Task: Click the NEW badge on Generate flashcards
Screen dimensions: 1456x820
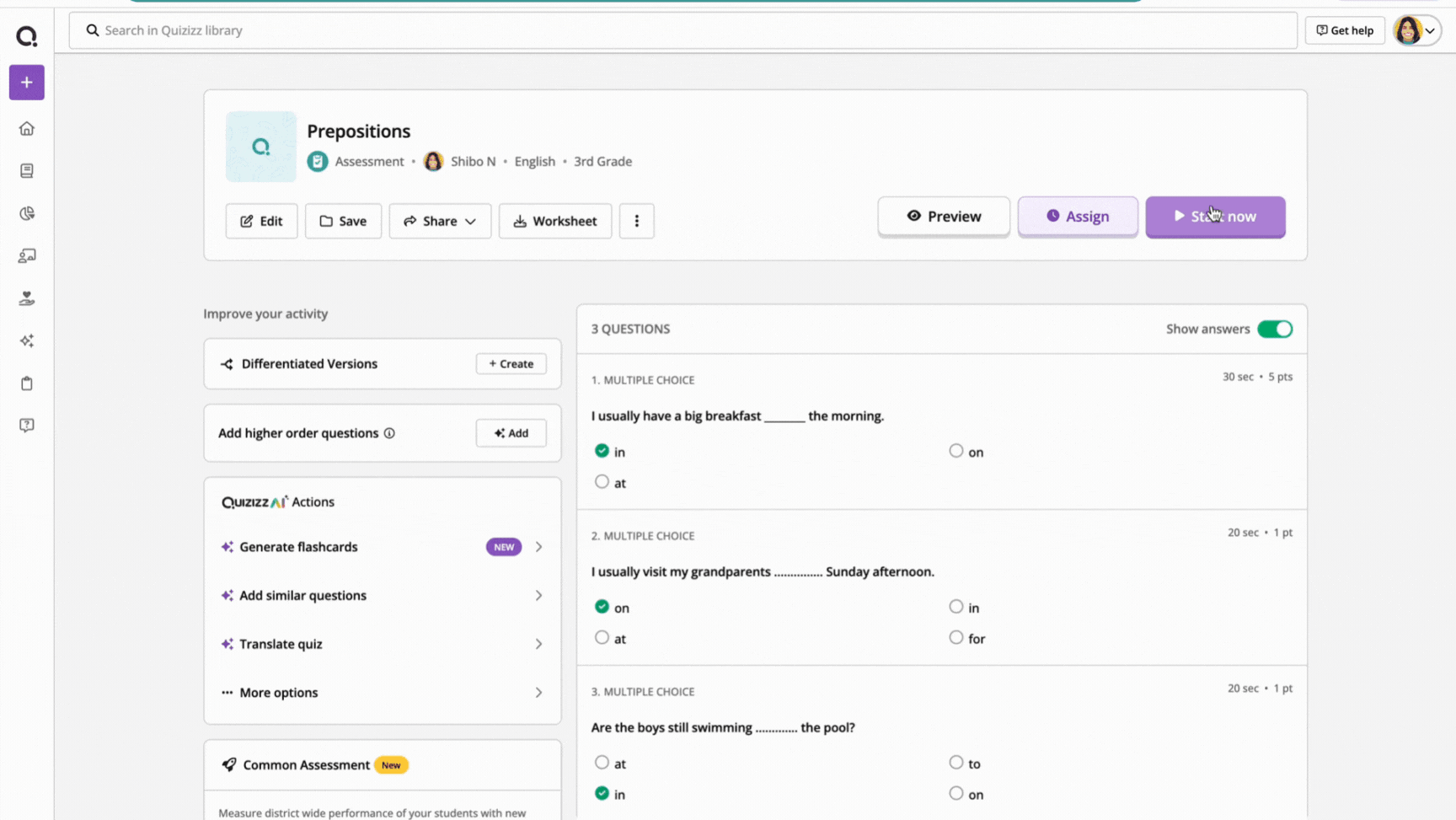Action: [x=504, y=547]
